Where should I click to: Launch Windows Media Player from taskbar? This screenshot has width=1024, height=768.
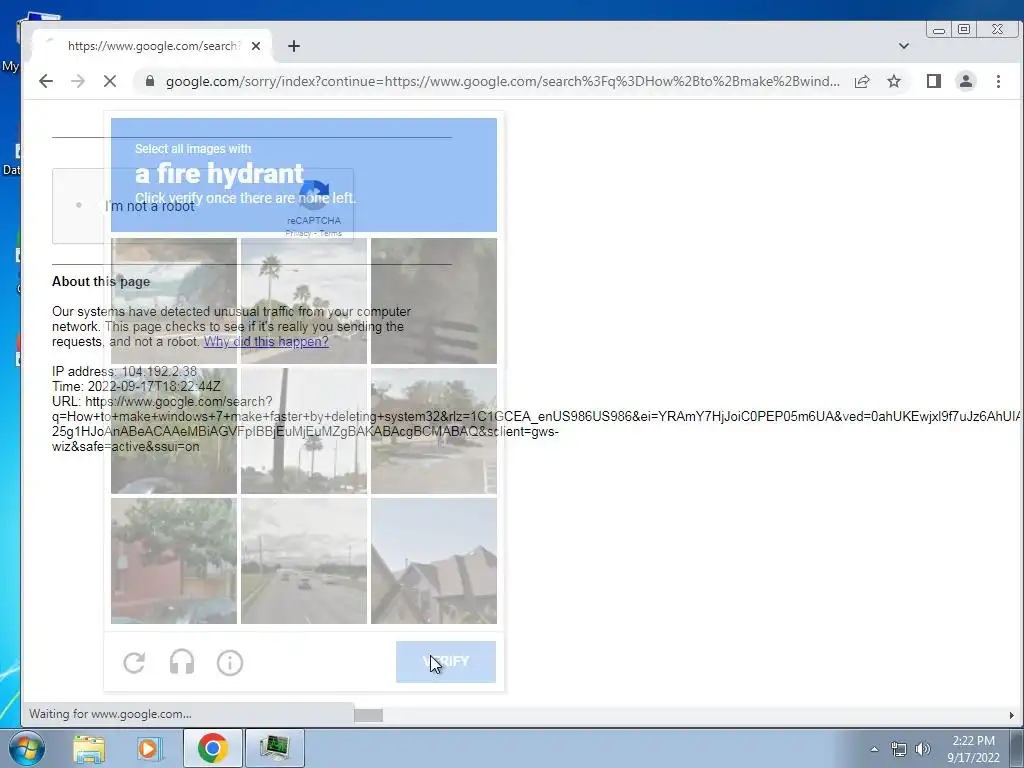pos(149,748)
